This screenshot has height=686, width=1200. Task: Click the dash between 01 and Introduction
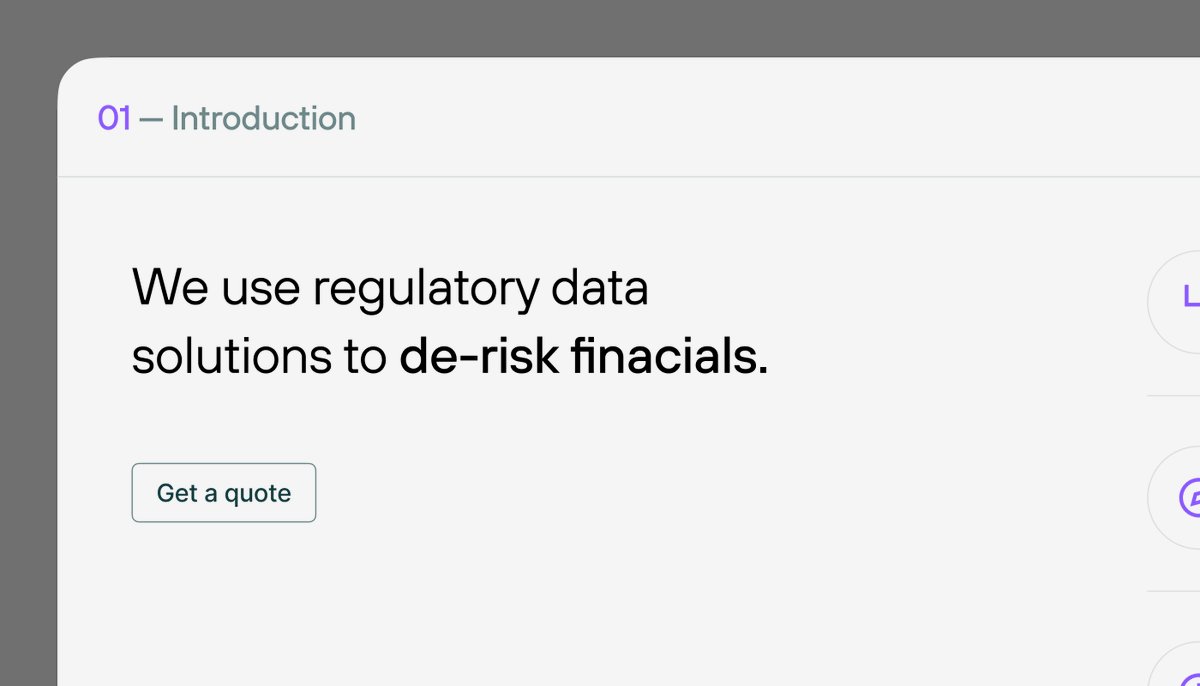(151, 120)
